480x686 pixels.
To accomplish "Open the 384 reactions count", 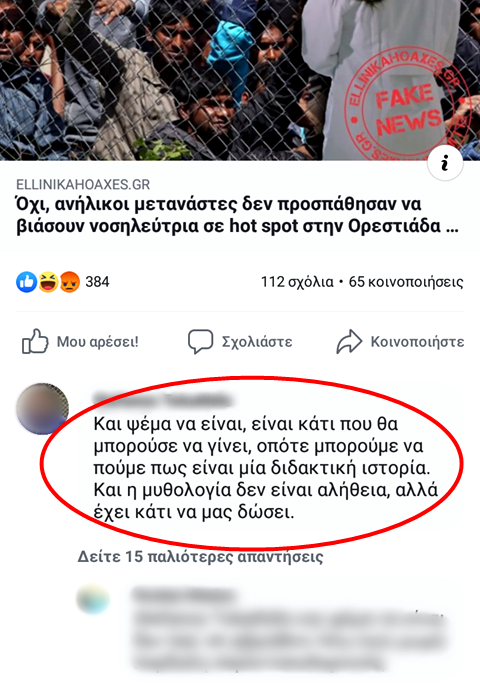I will [x=97, y=282].
